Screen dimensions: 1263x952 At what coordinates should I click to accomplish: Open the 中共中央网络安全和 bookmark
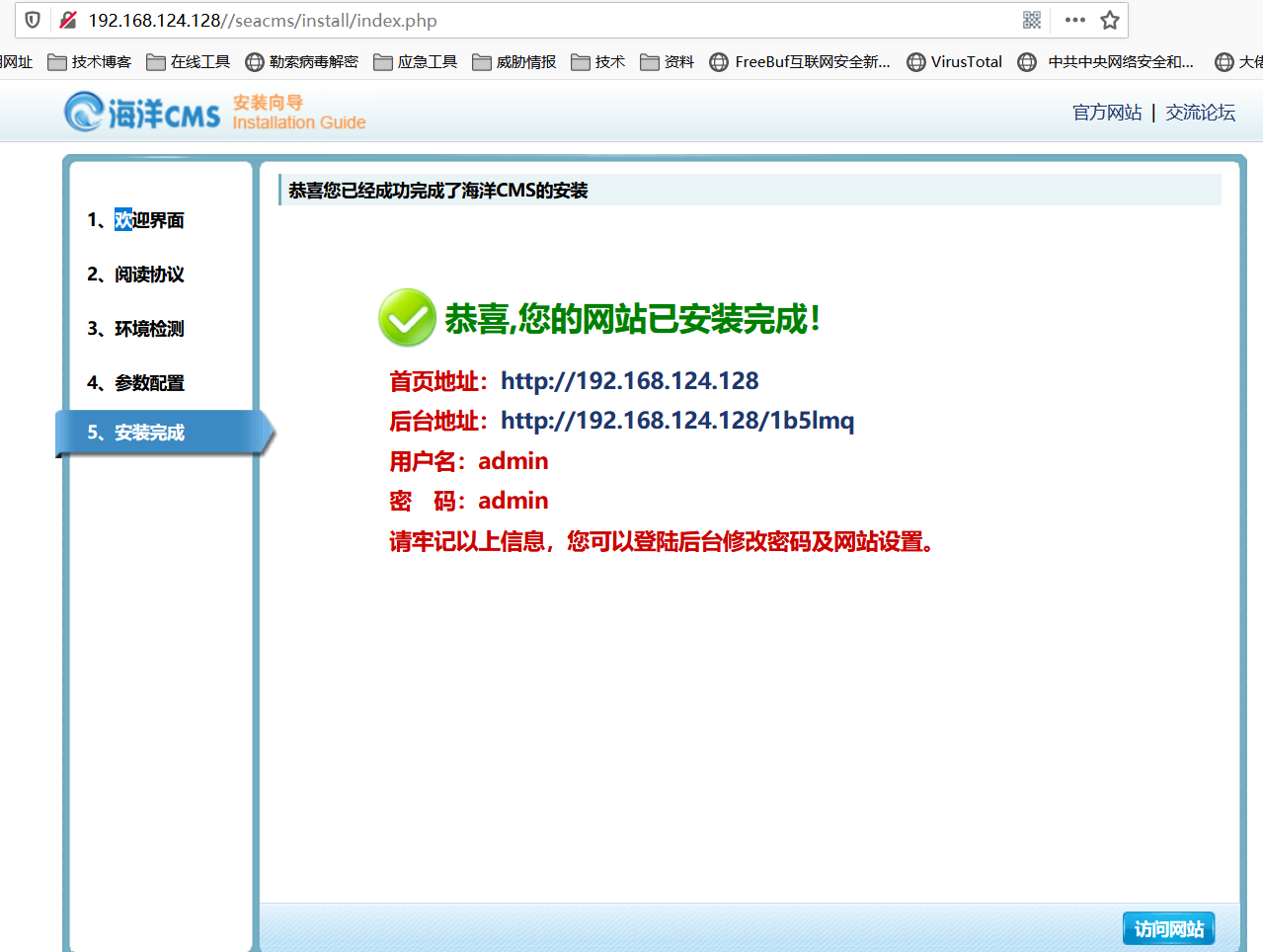(x=1106, y=61)
